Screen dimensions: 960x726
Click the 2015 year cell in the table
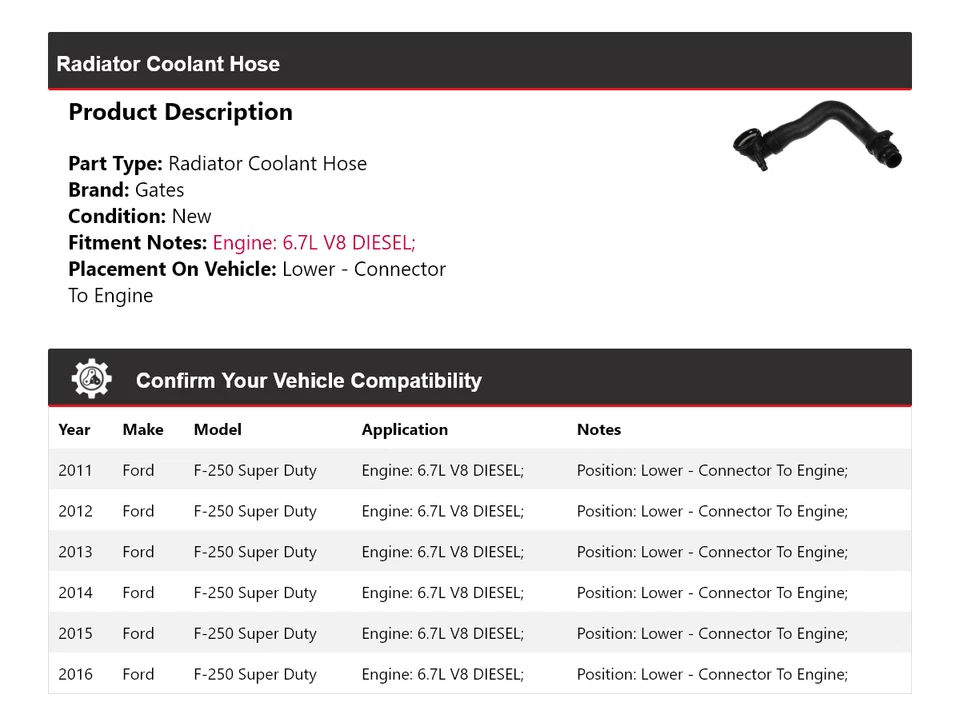(75, 634)
